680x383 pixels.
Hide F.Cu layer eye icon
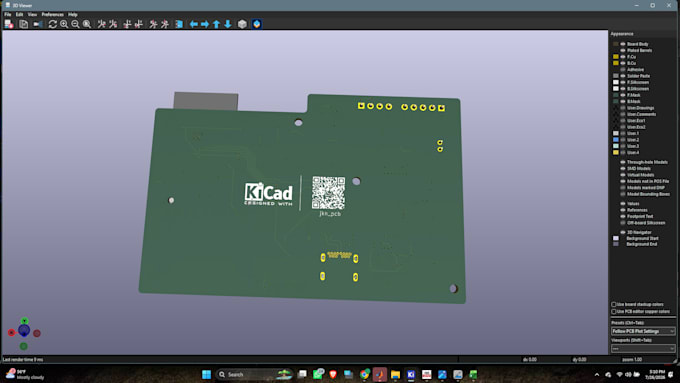click(623, 57)
